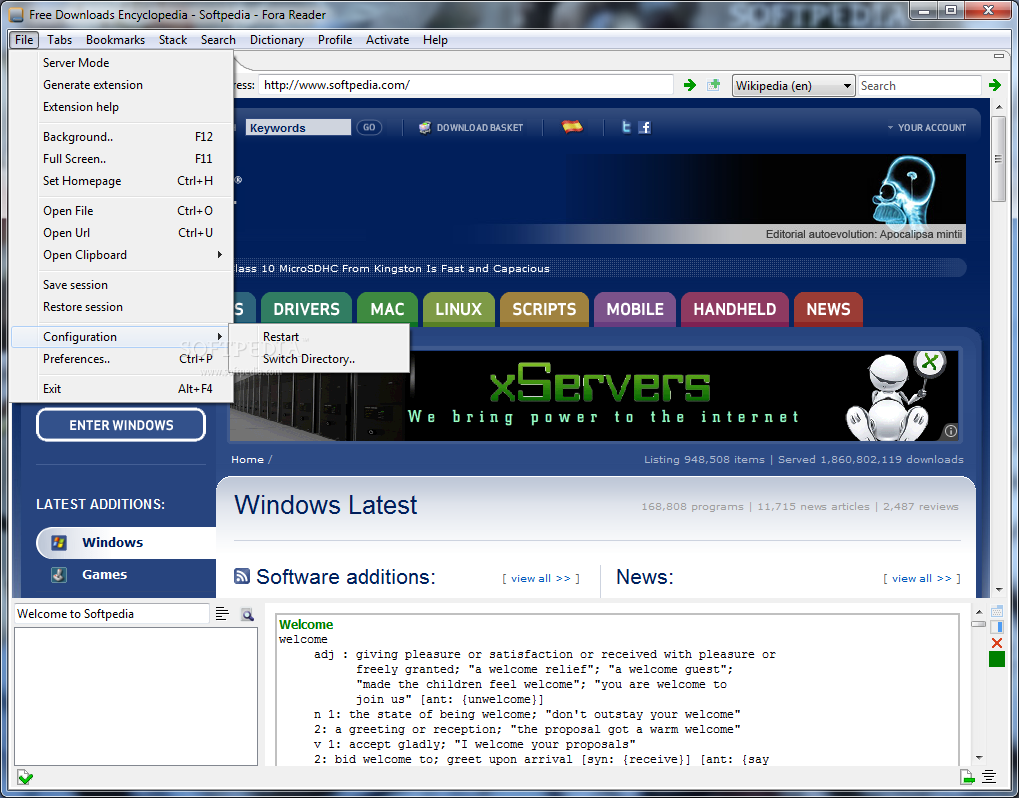
Task: Choose Generate extension from the File menu
Action: (x=122, y=84)
